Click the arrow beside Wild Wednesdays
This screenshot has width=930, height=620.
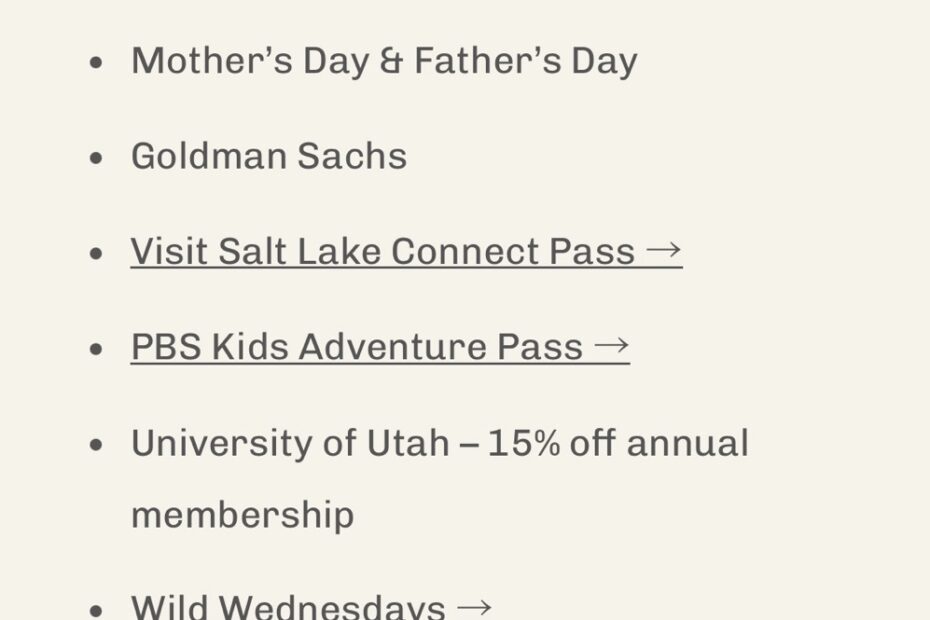(473, 607)
